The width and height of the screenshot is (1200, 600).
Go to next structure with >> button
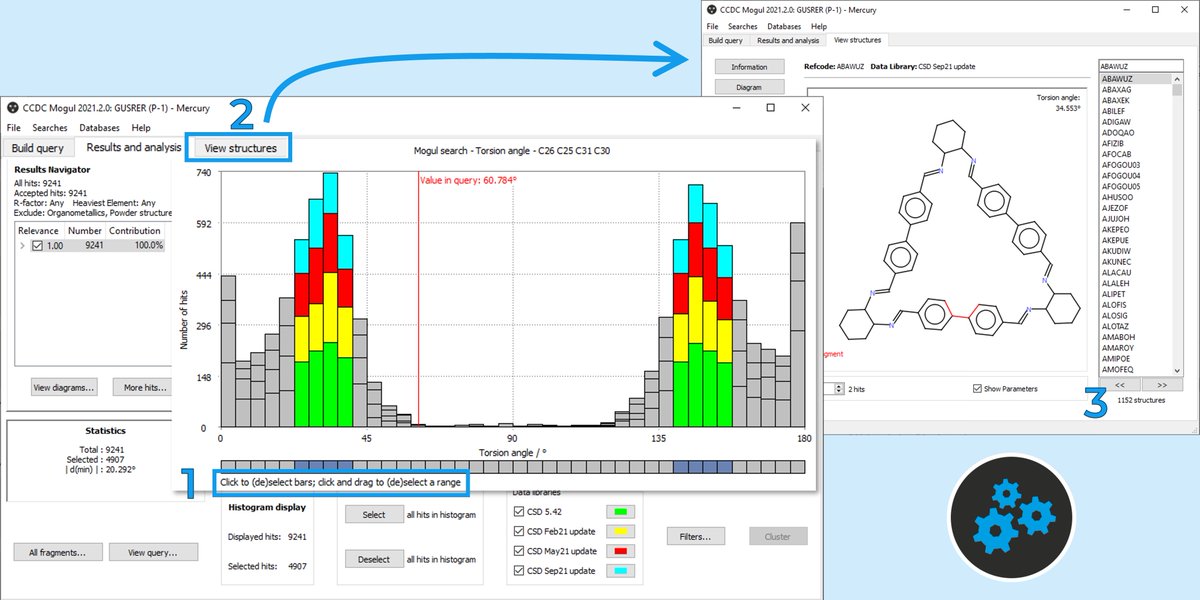click(x=1162, y=384)
